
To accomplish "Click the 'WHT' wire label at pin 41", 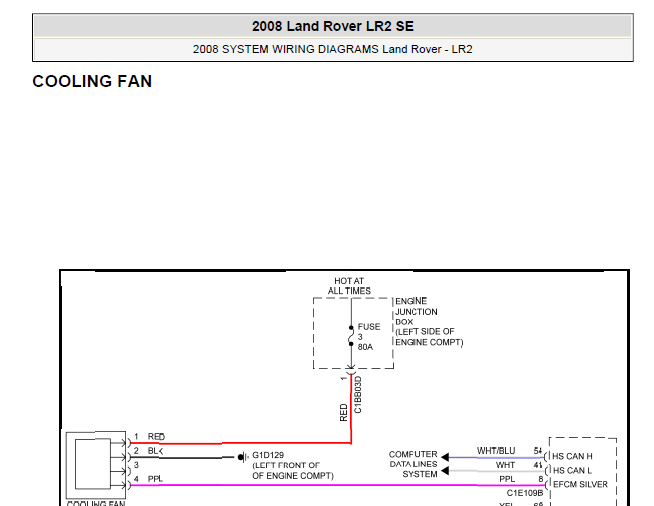I will point(506,465).
